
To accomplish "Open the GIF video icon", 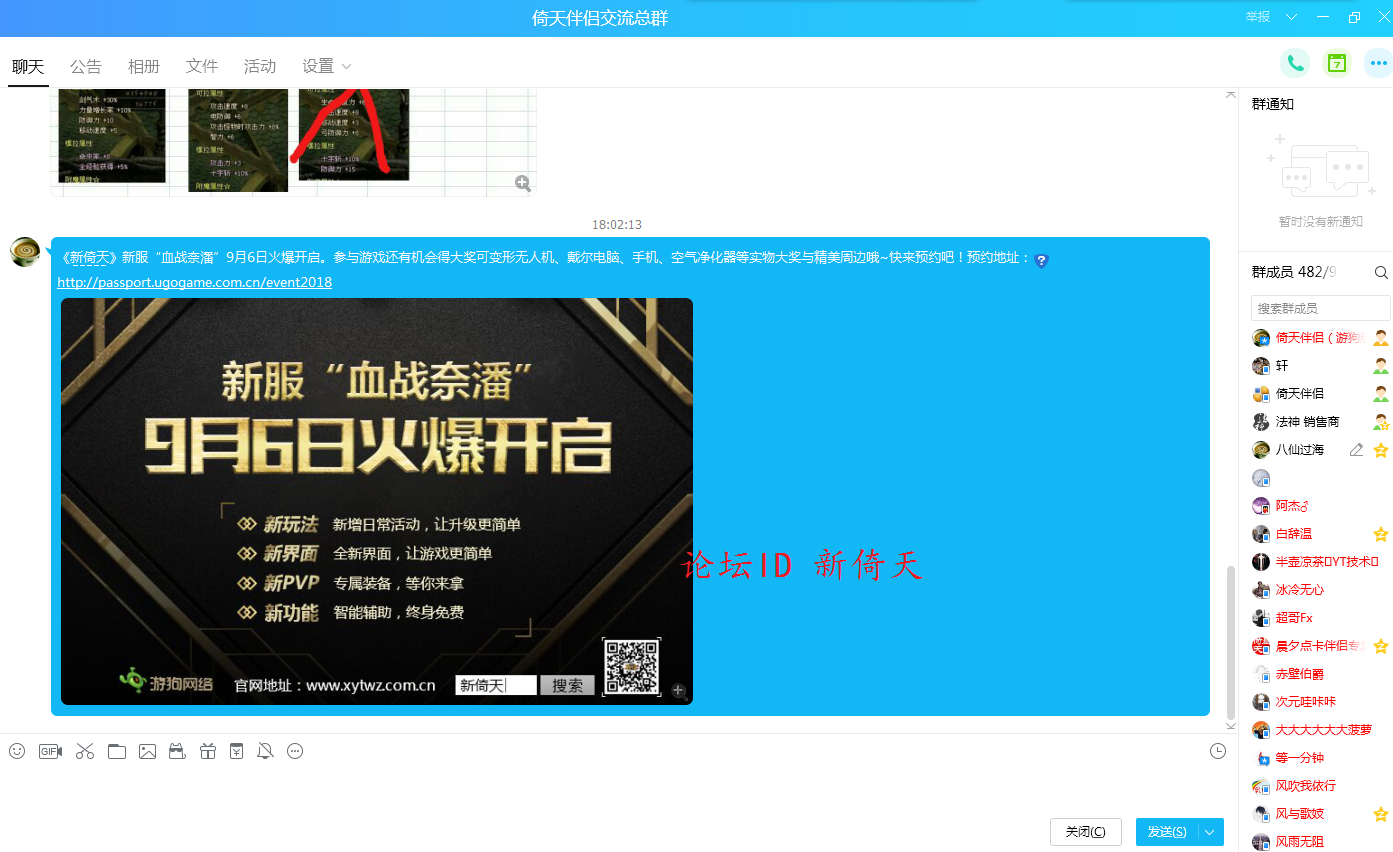I will [50, 751].
